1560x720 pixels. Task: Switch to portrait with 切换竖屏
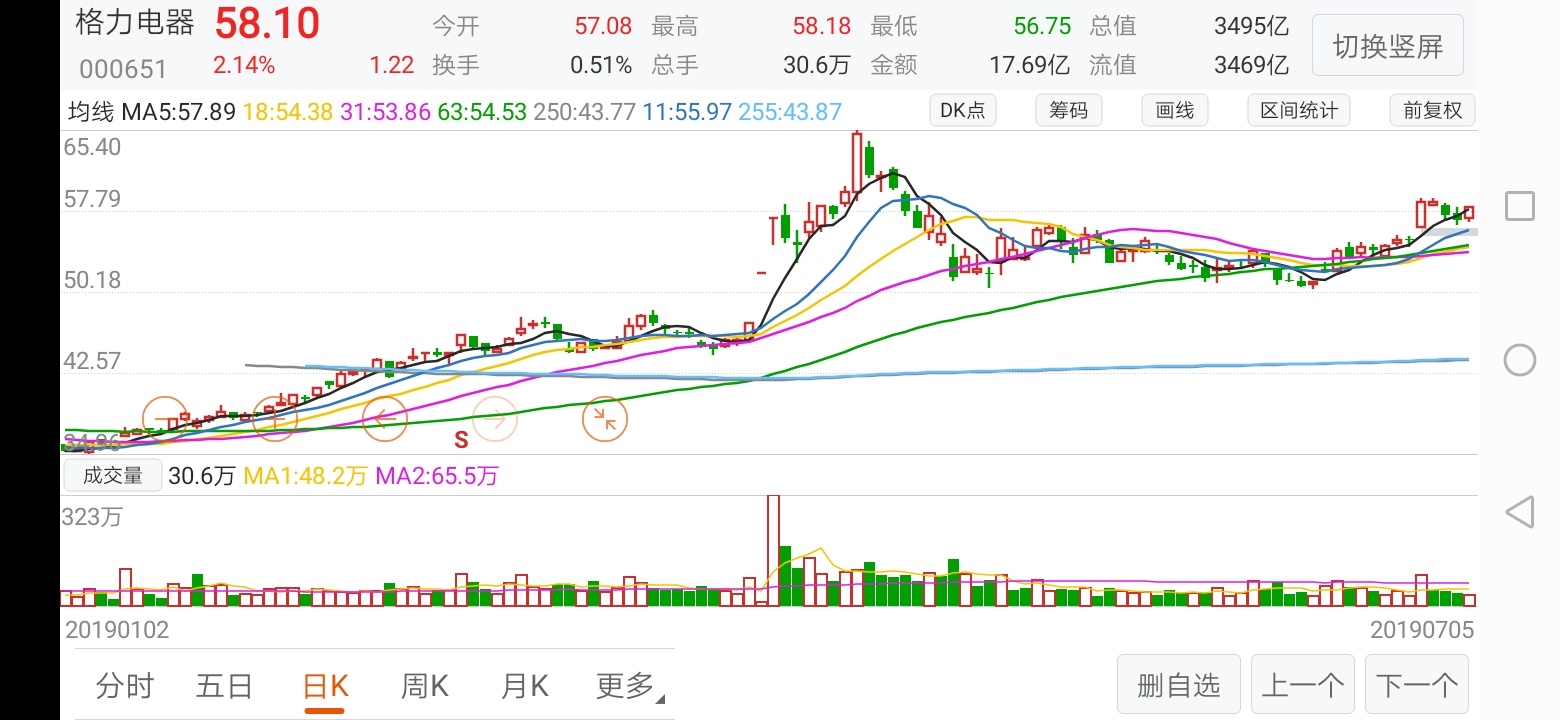click(1388, 46)
